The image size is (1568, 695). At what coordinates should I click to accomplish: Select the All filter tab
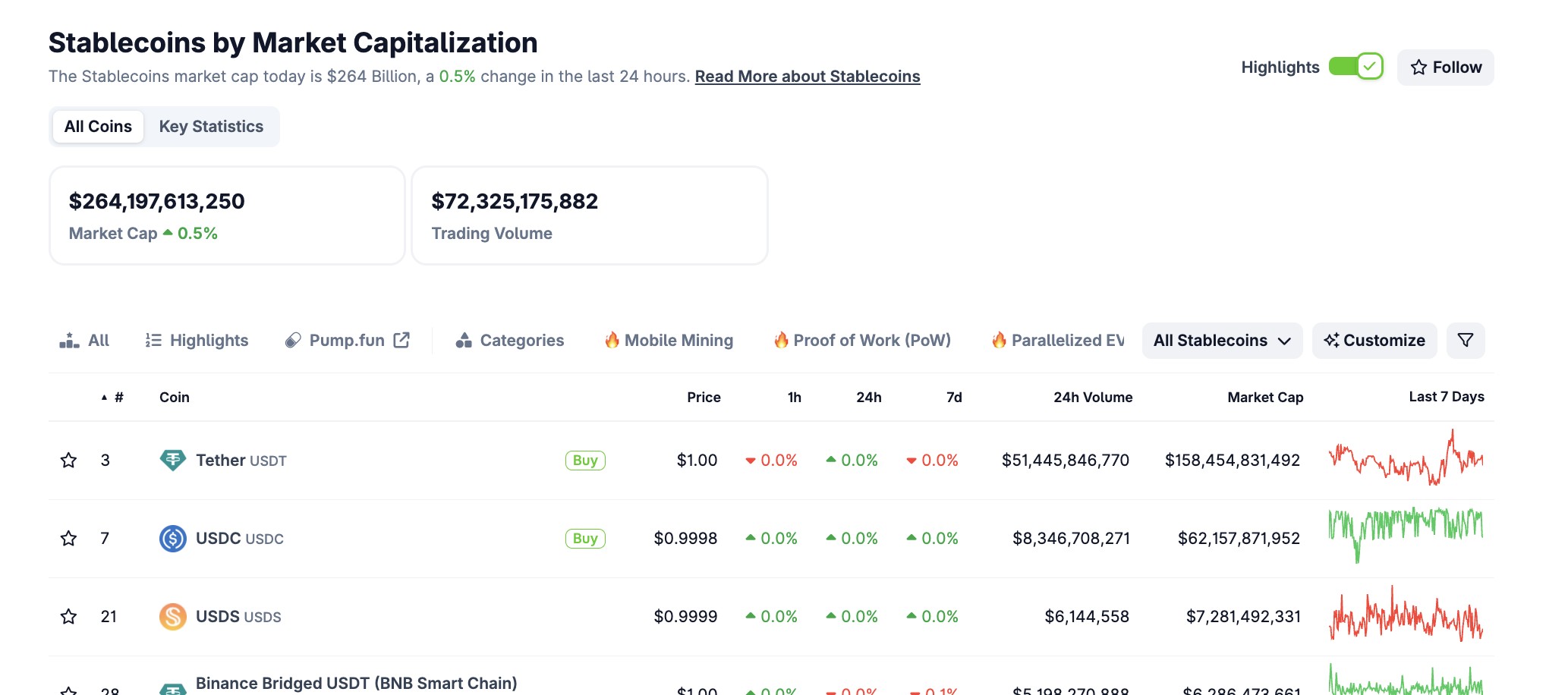coord(84,340)
